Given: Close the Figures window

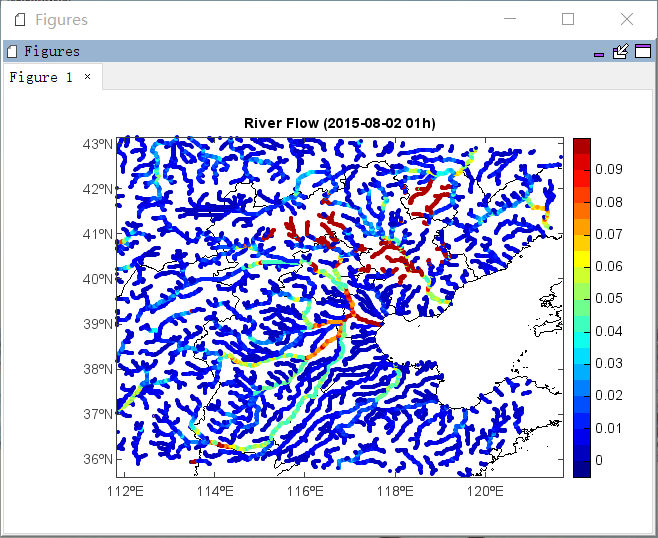Looking at the screenshot, I should pos(627,19).
